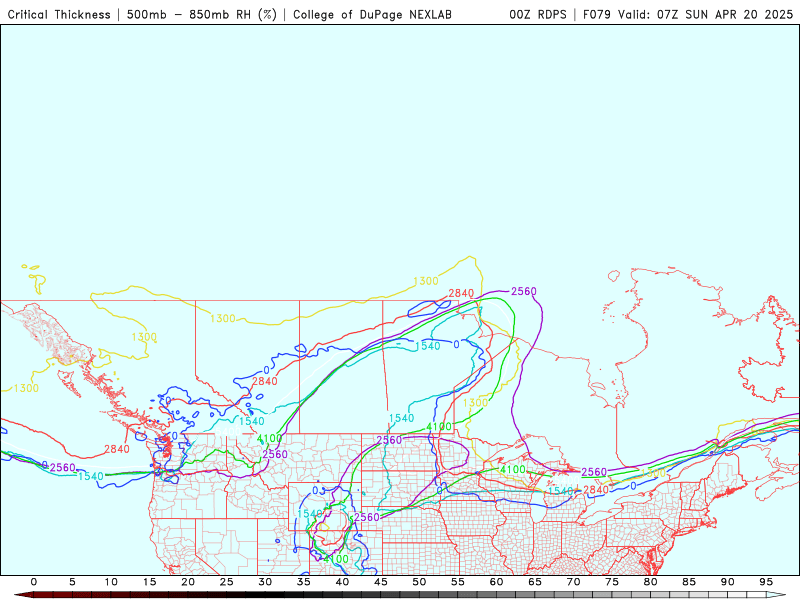800x600 pixels.
Task: Click purple "2560" label at top of purple contour
Action: pyautogui.click(x=524, y=291)
